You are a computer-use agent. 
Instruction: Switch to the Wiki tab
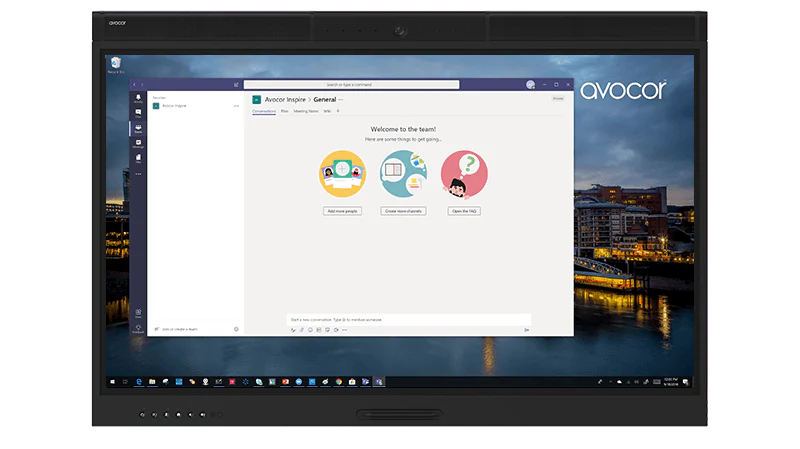pyautogui.click(x=327, y=111)
